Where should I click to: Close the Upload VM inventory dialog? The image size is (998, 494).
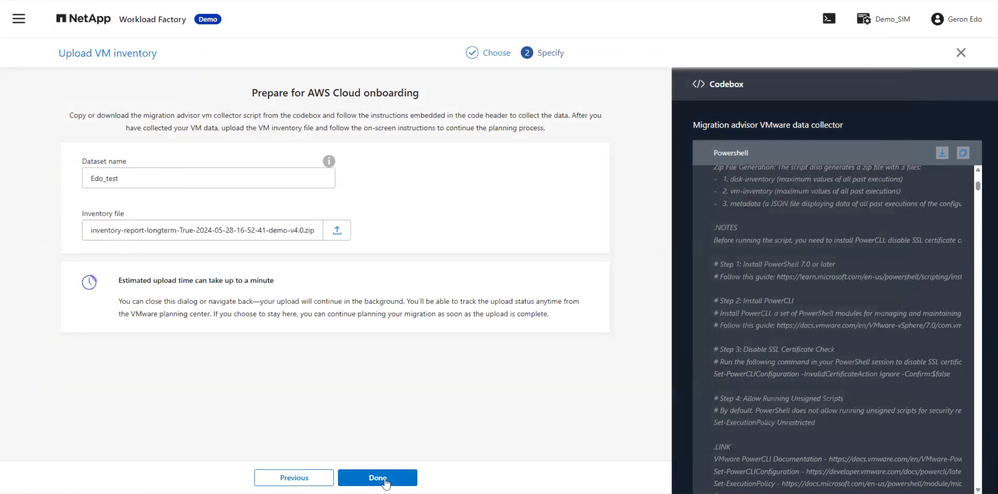coord(961,53)
